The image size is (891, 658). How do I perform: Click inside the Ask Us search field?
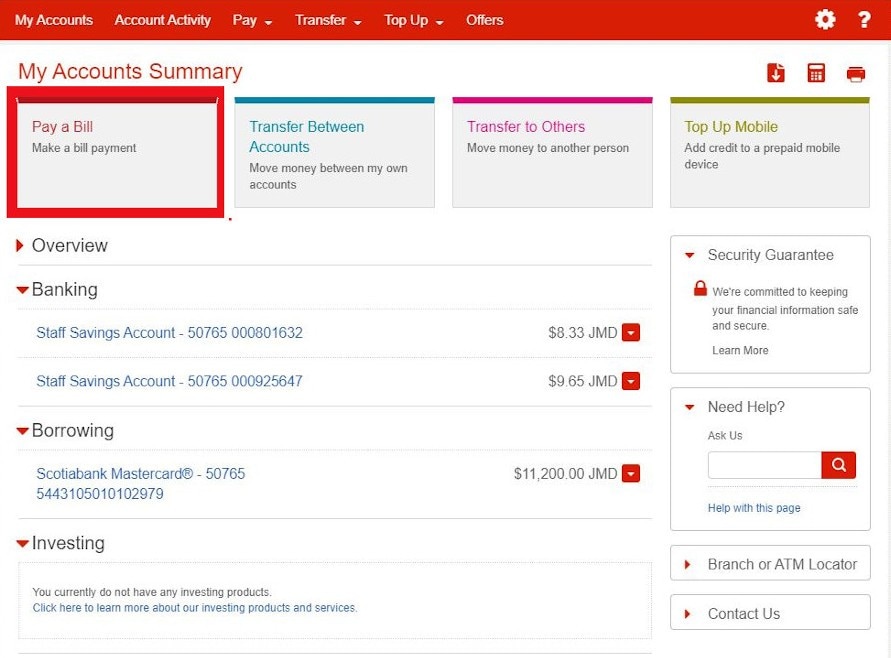[764, 465]
